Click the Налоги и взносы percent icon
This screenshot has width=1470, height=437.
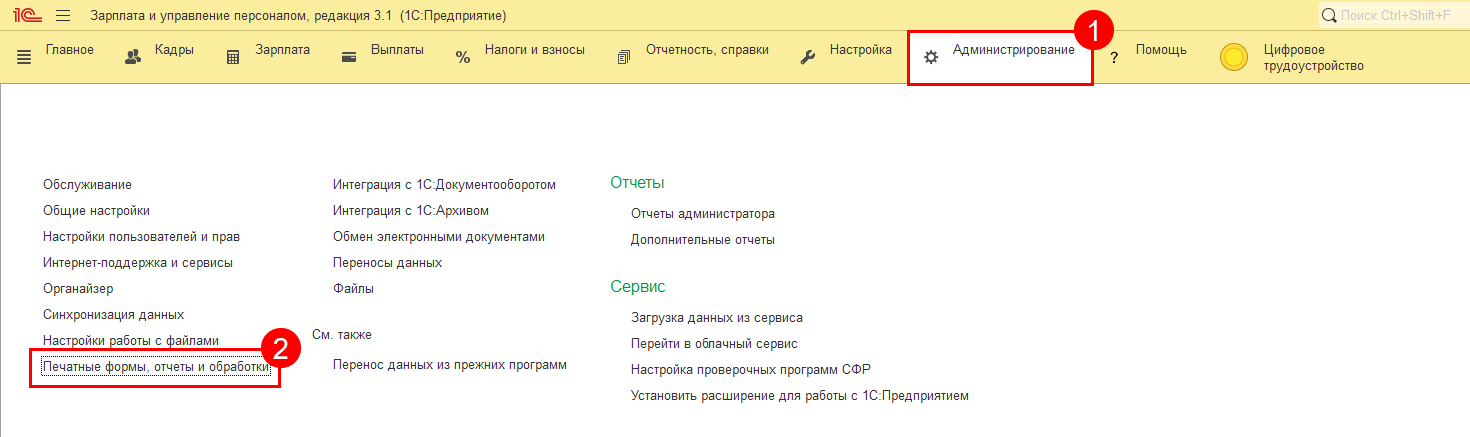tap(463, 58)
